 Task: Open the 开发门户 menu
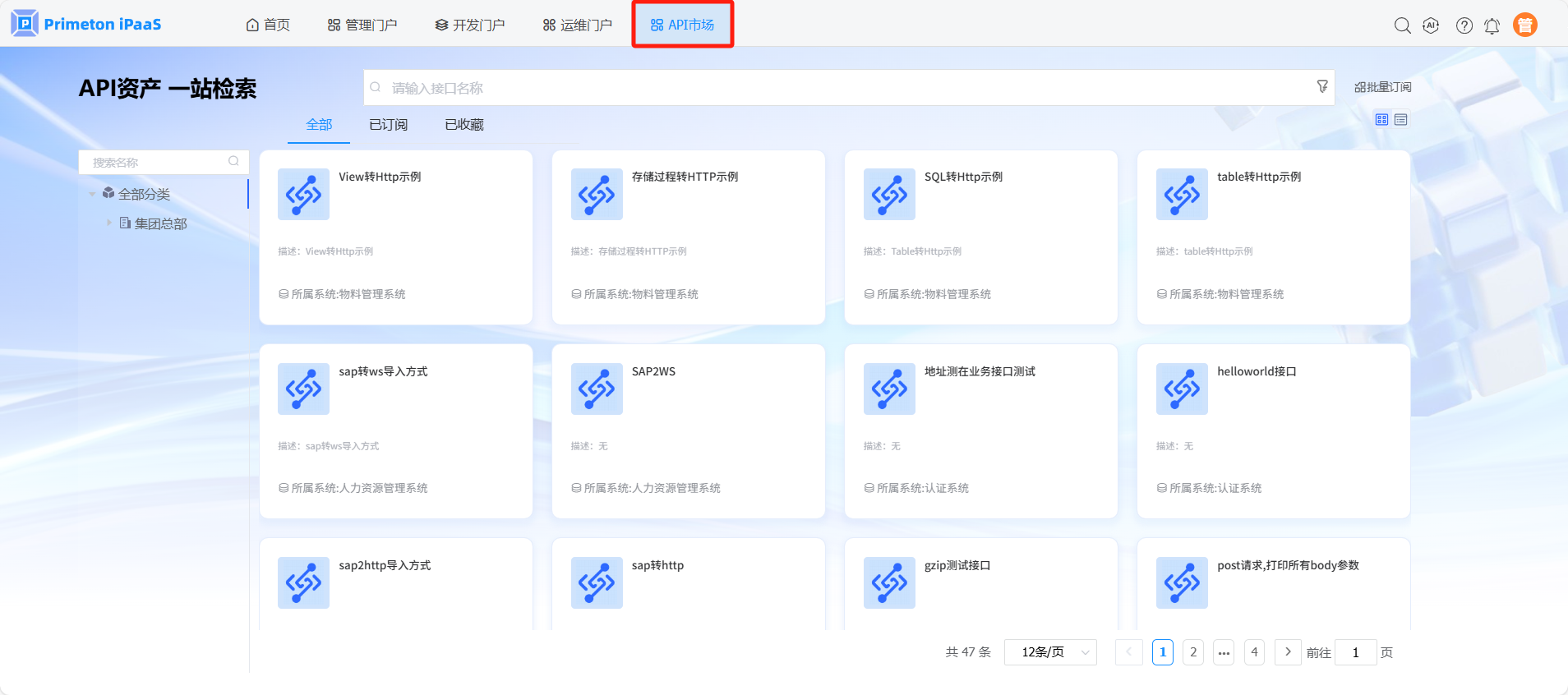[x=470, y=25]
